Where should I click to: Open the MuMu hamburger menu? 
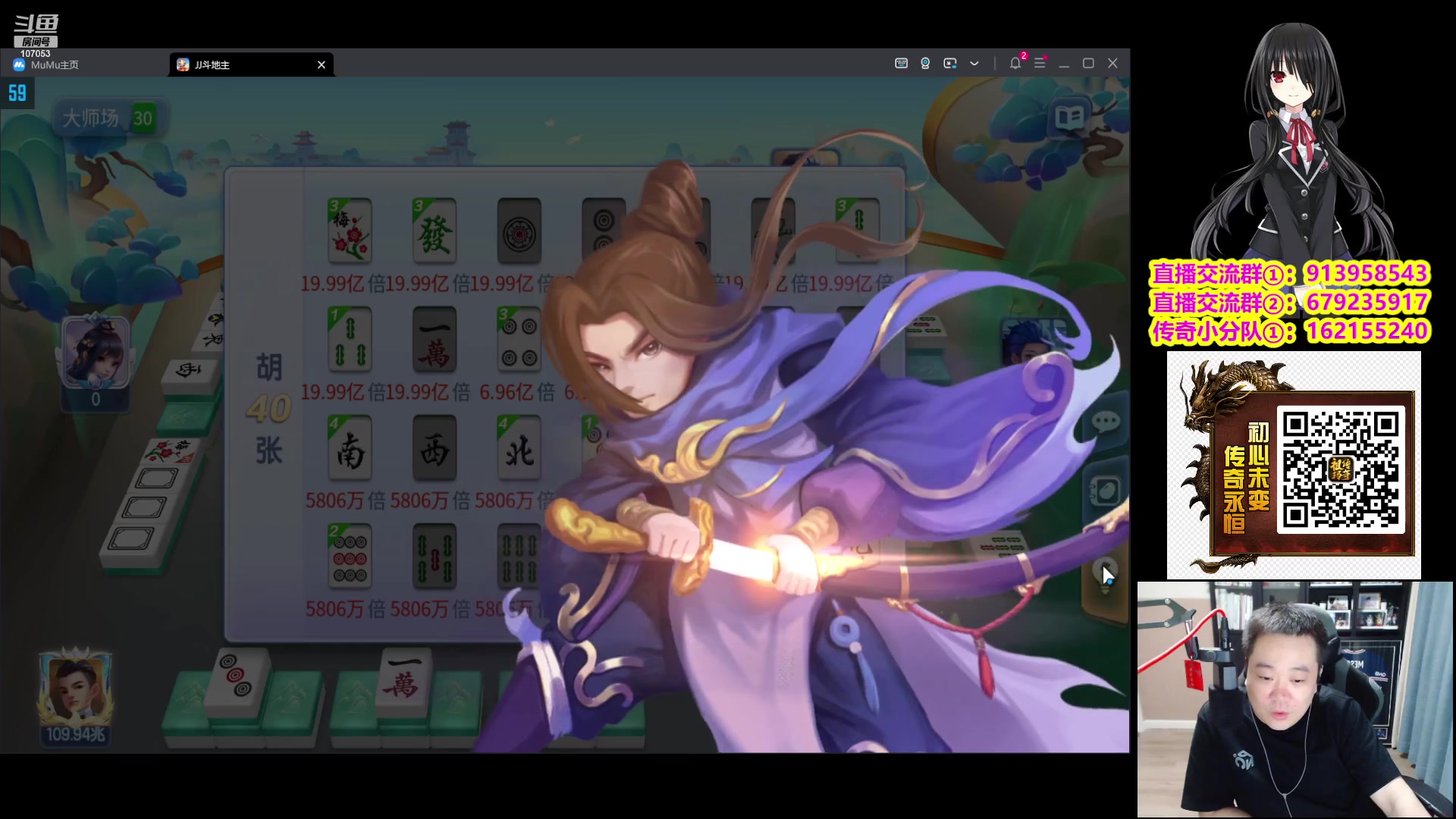pos(1040,64)
